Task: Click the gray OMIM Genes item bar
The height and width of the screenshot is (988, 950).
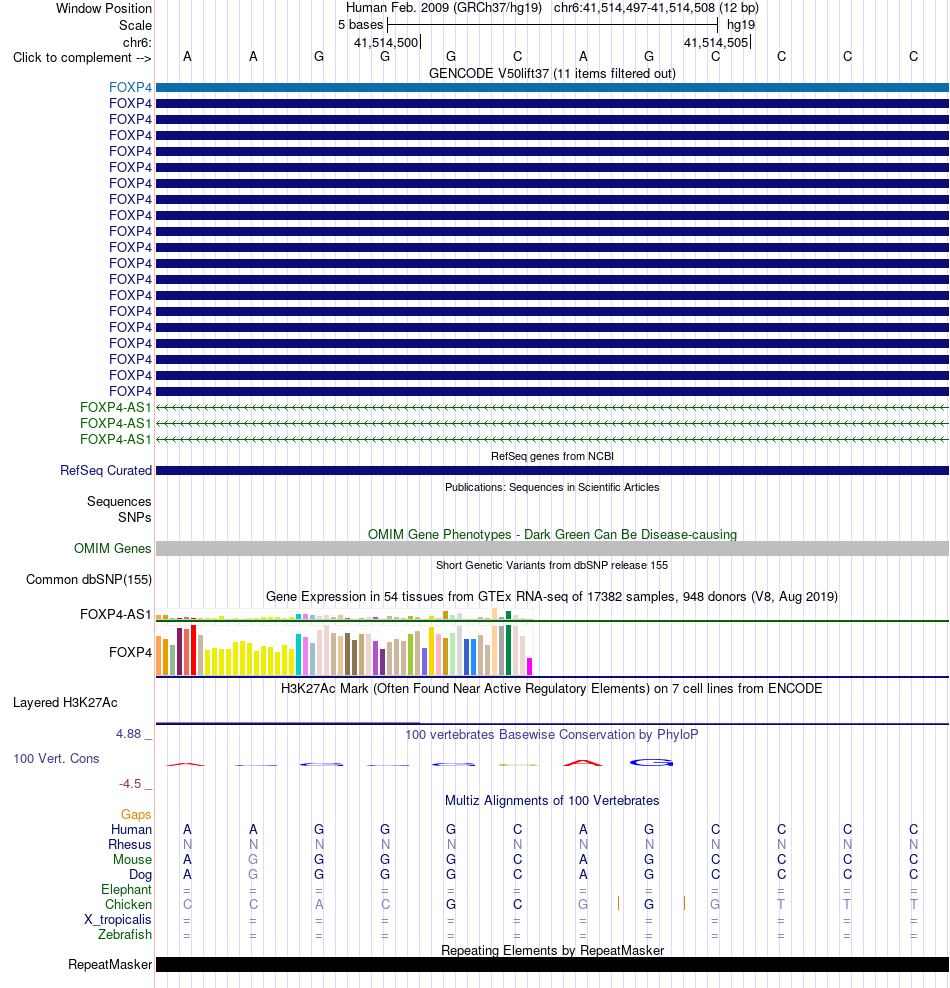Action: coord(552,549)
